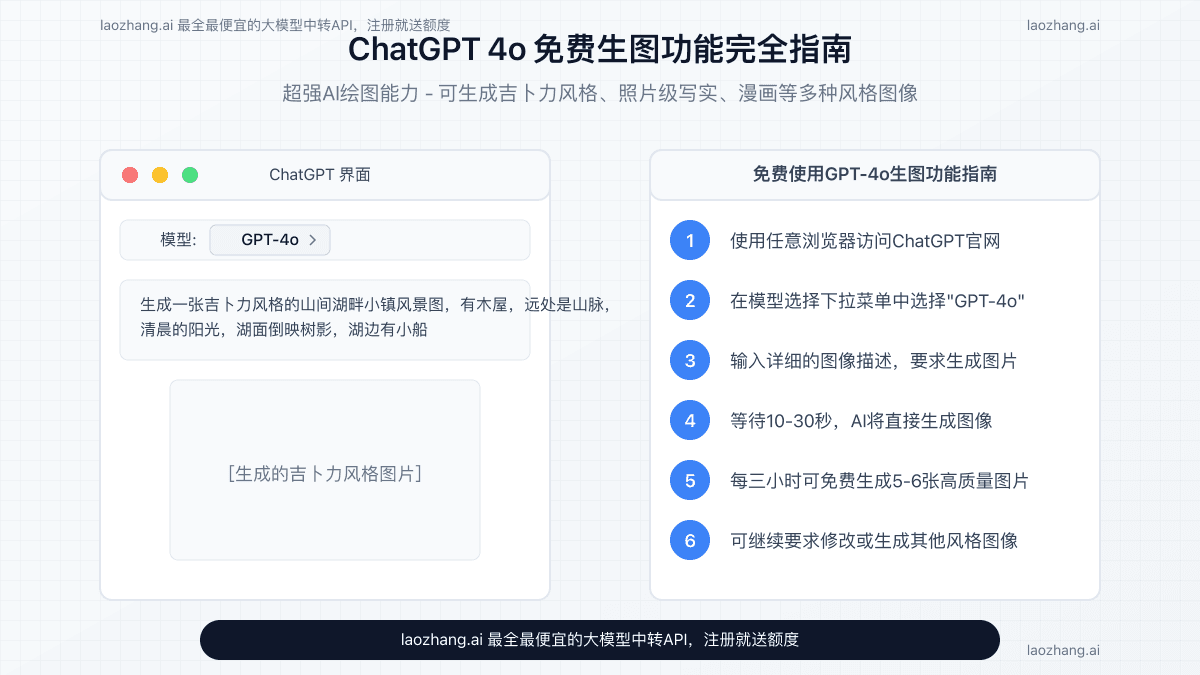Click the laozhang.ai dark banner at bottom
Screen dimensions: 1200x675
point(600,640)
